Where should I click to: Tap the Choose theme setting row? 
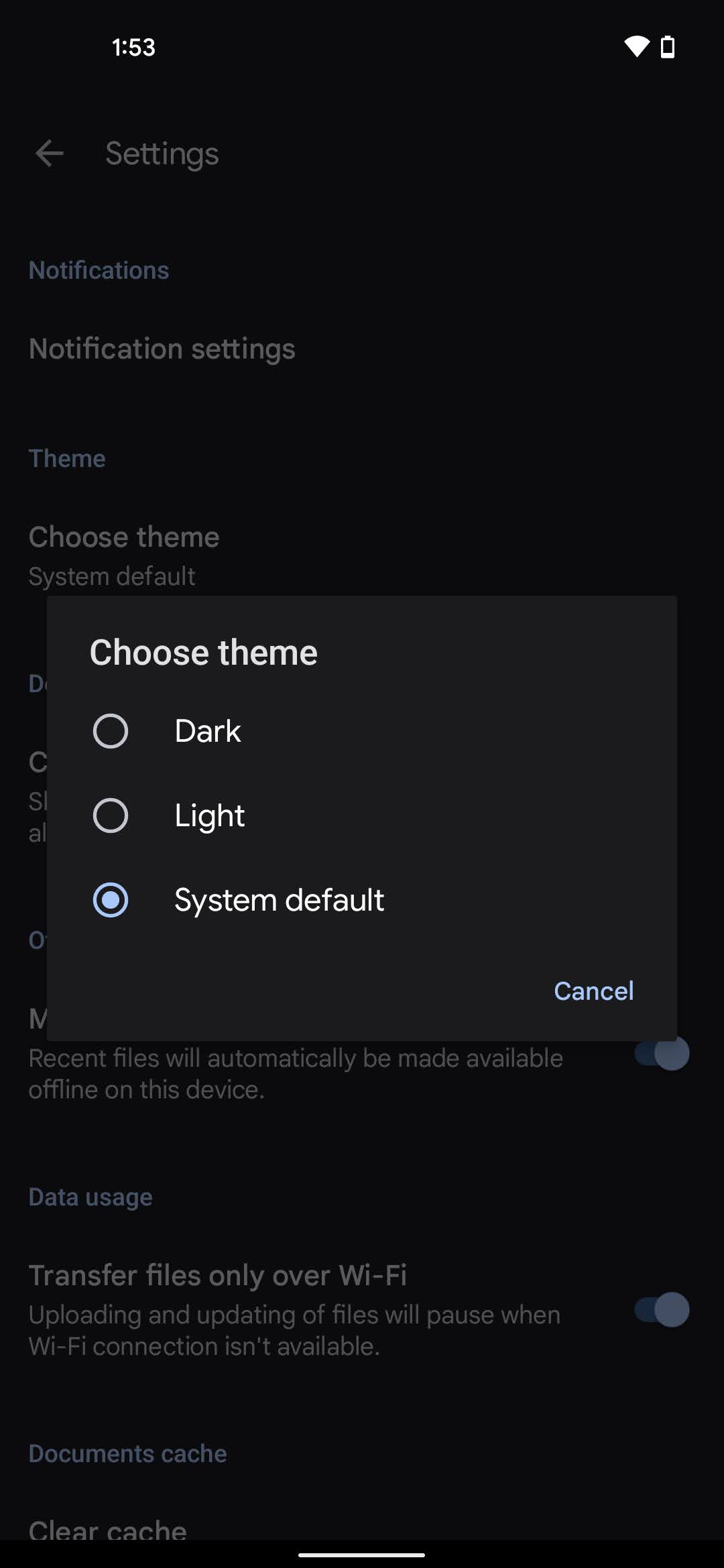coord(125,555)
